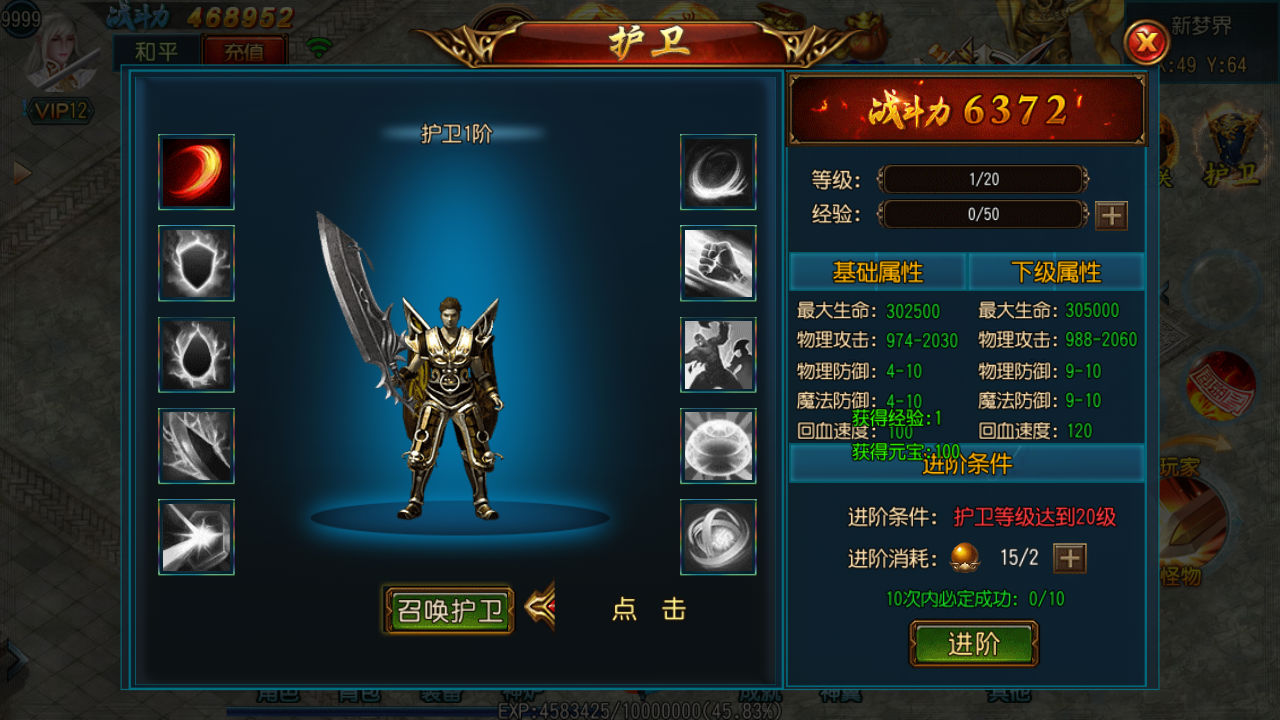1280x720 pixels.
Task: Toggle the 和平 peace mode button
Action: [x=156, y=52]
